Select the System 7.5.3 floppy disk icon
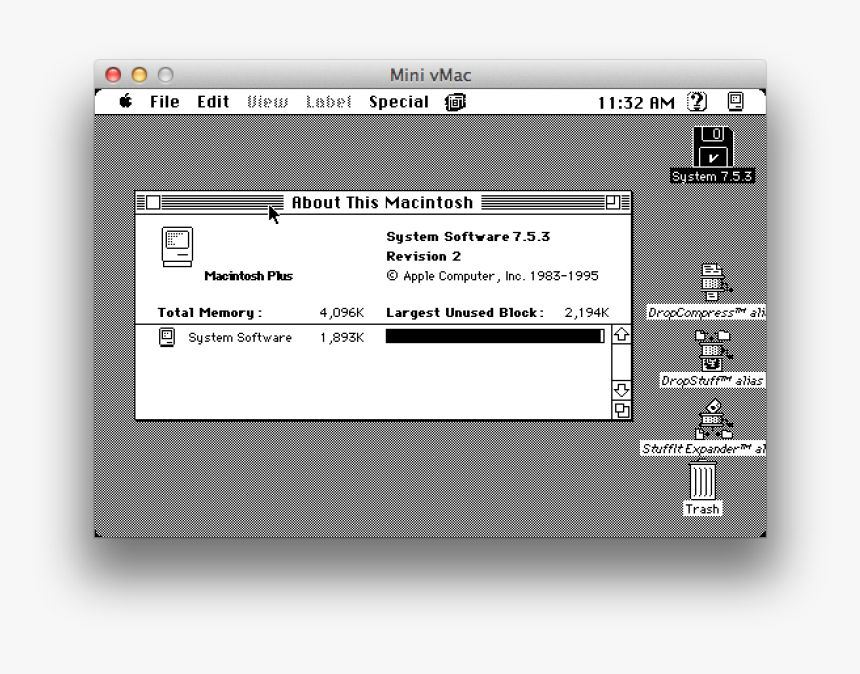This screenshot has width=860, height=674. click(712, 146)
